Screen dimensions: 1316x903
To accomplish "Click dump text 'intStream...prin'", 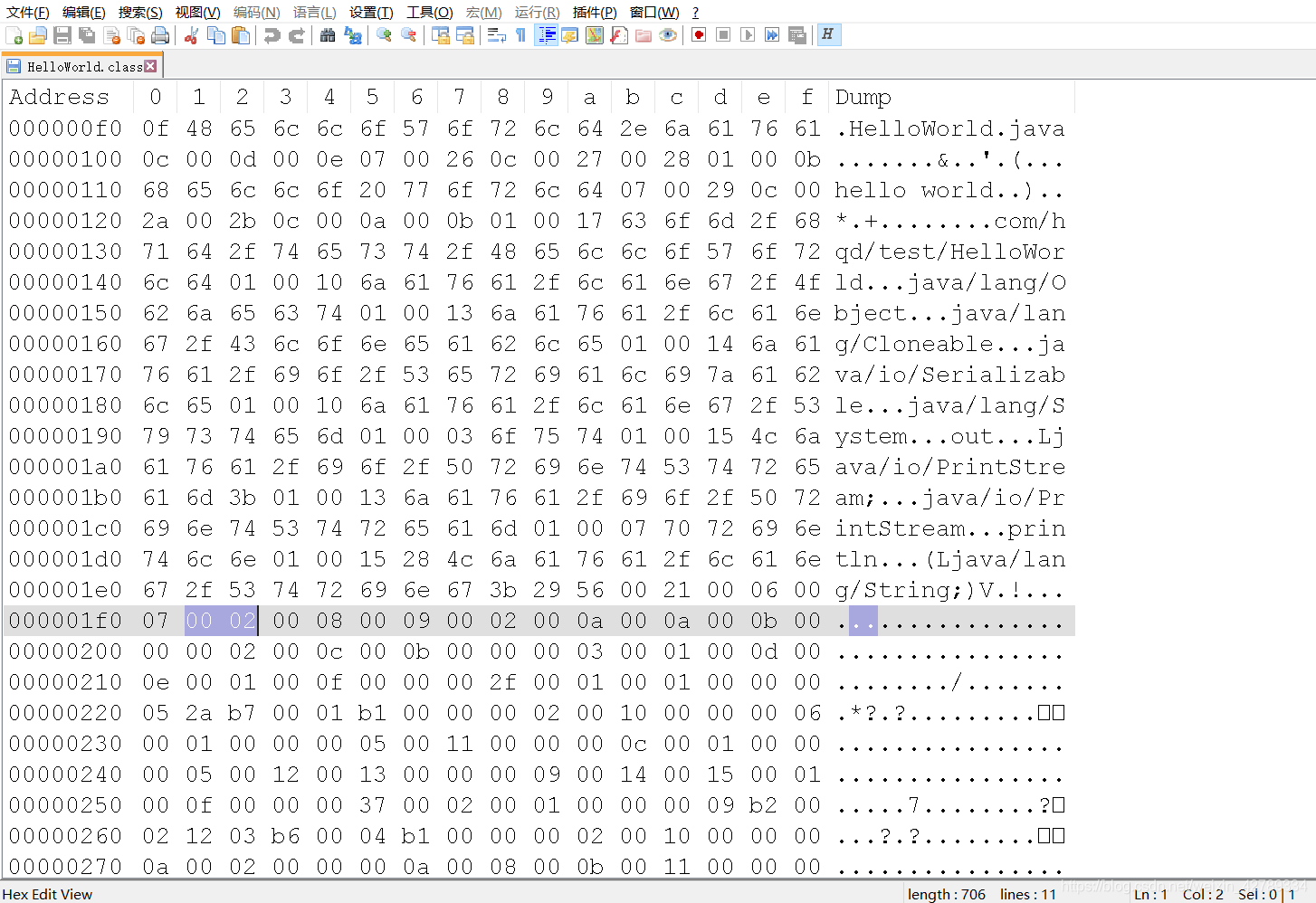I will (x=950, y=528).
